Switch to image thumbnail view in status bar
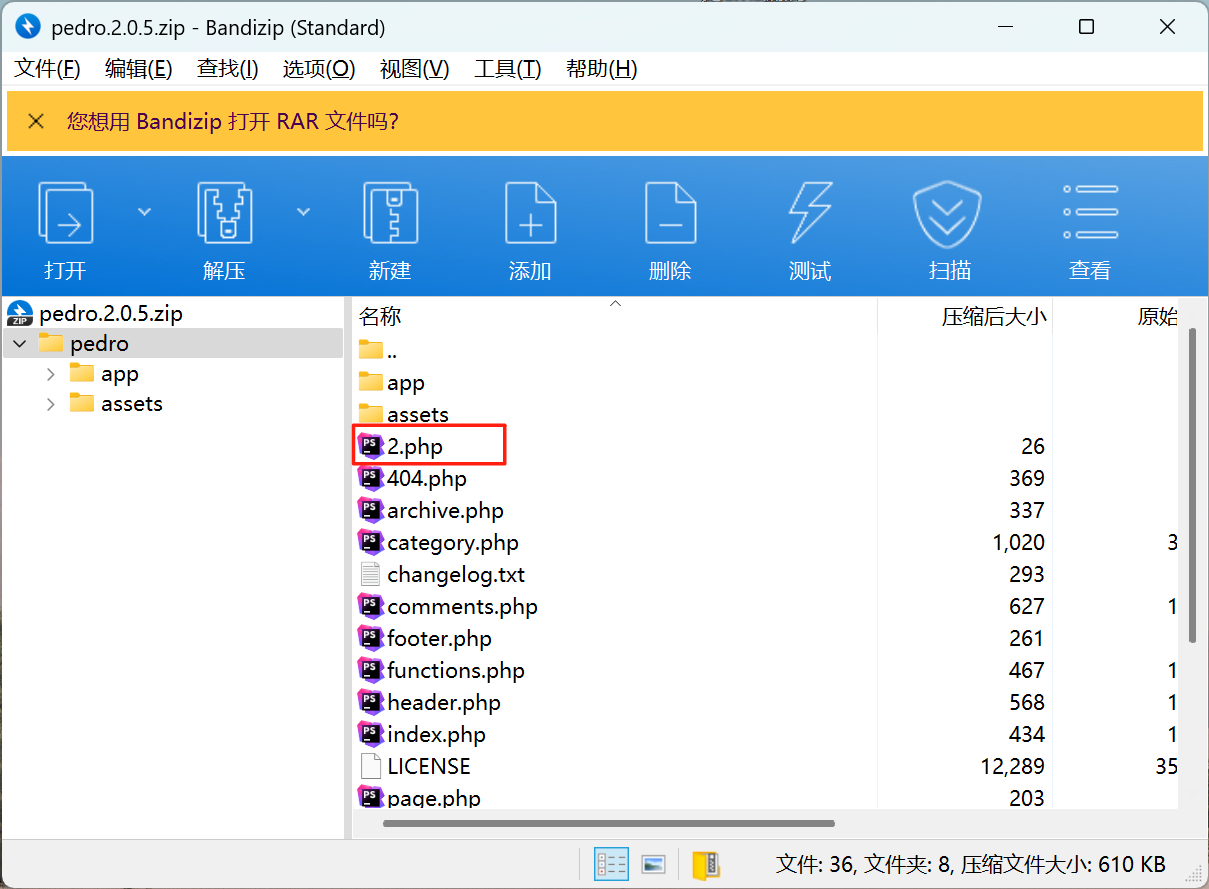This screenshot has height=889, width=1209. [x=654, y=864]
